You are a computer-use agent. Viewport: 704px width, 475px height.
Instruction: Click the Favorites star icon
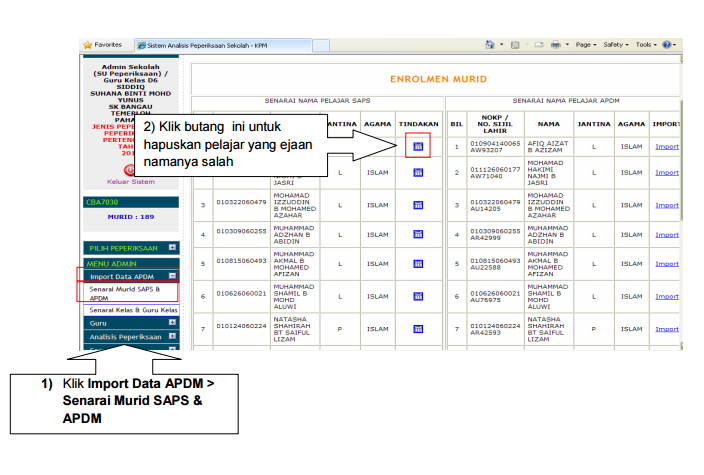point(88,45)
